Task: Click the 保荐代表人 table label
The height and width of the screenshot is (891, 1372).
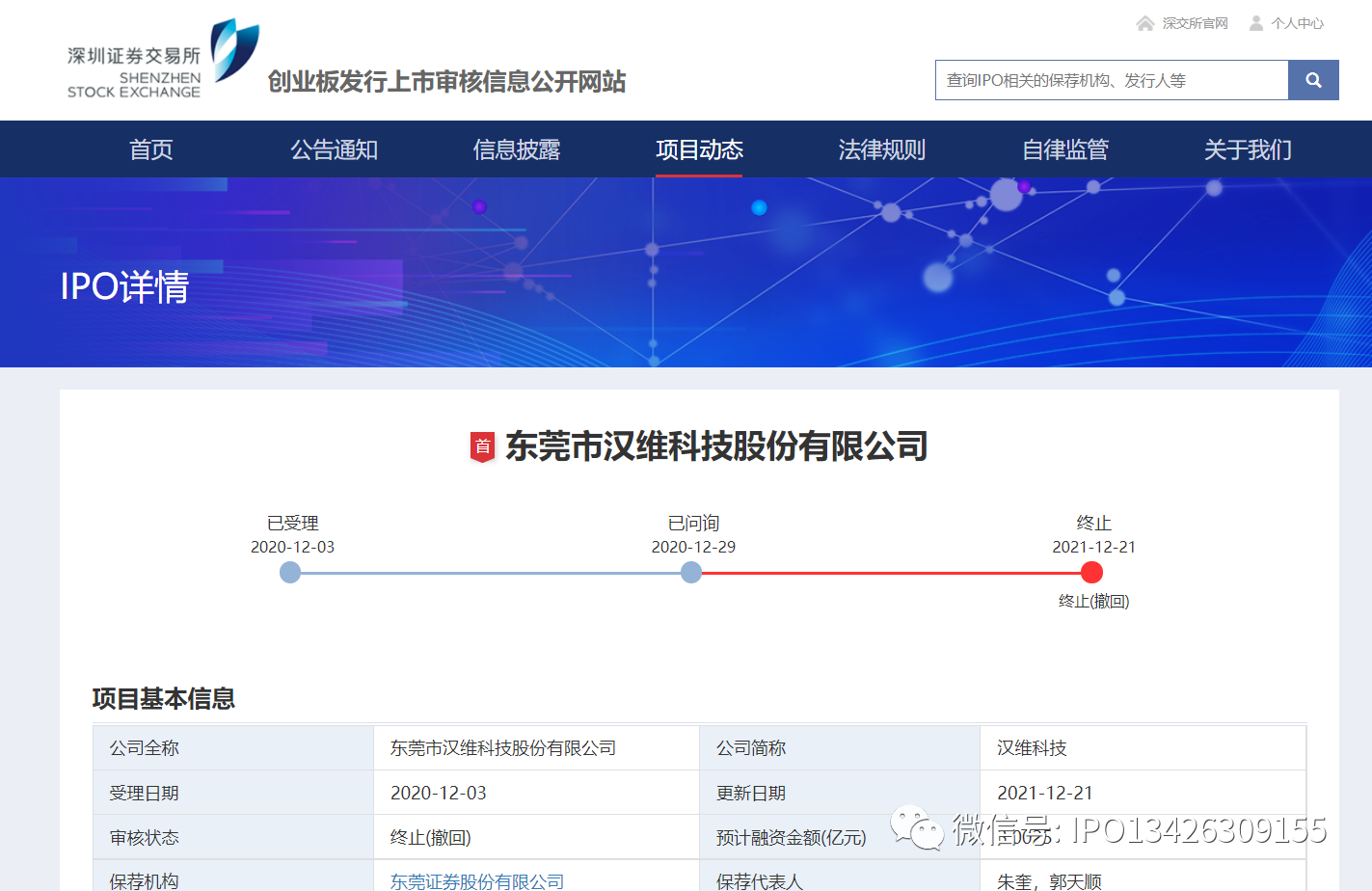Action: 760,881
